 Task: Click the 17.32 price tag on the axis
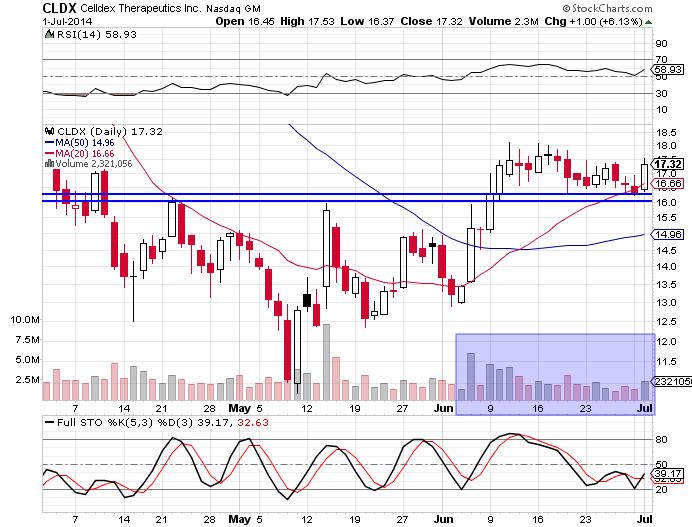668,164
